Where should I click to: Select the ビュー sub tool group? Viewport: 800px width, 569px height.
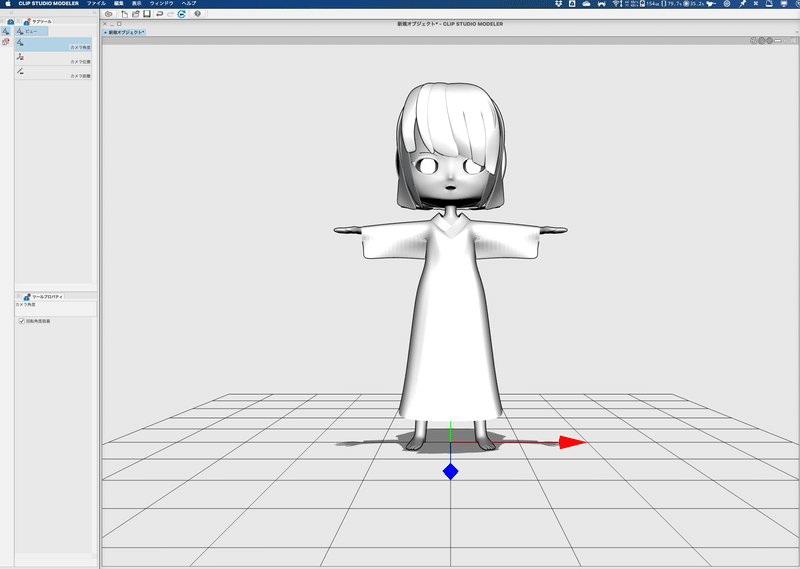click(32, 31)
